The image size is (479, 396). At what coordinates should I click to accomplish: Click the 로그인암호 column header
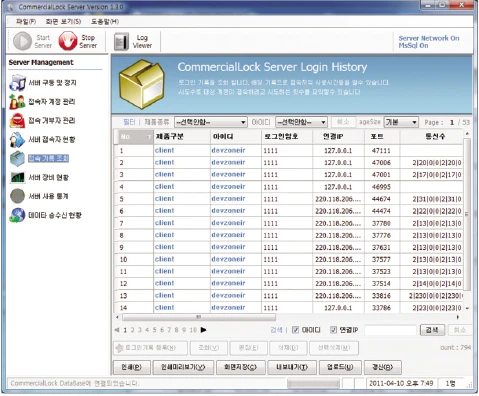point(287,137)
